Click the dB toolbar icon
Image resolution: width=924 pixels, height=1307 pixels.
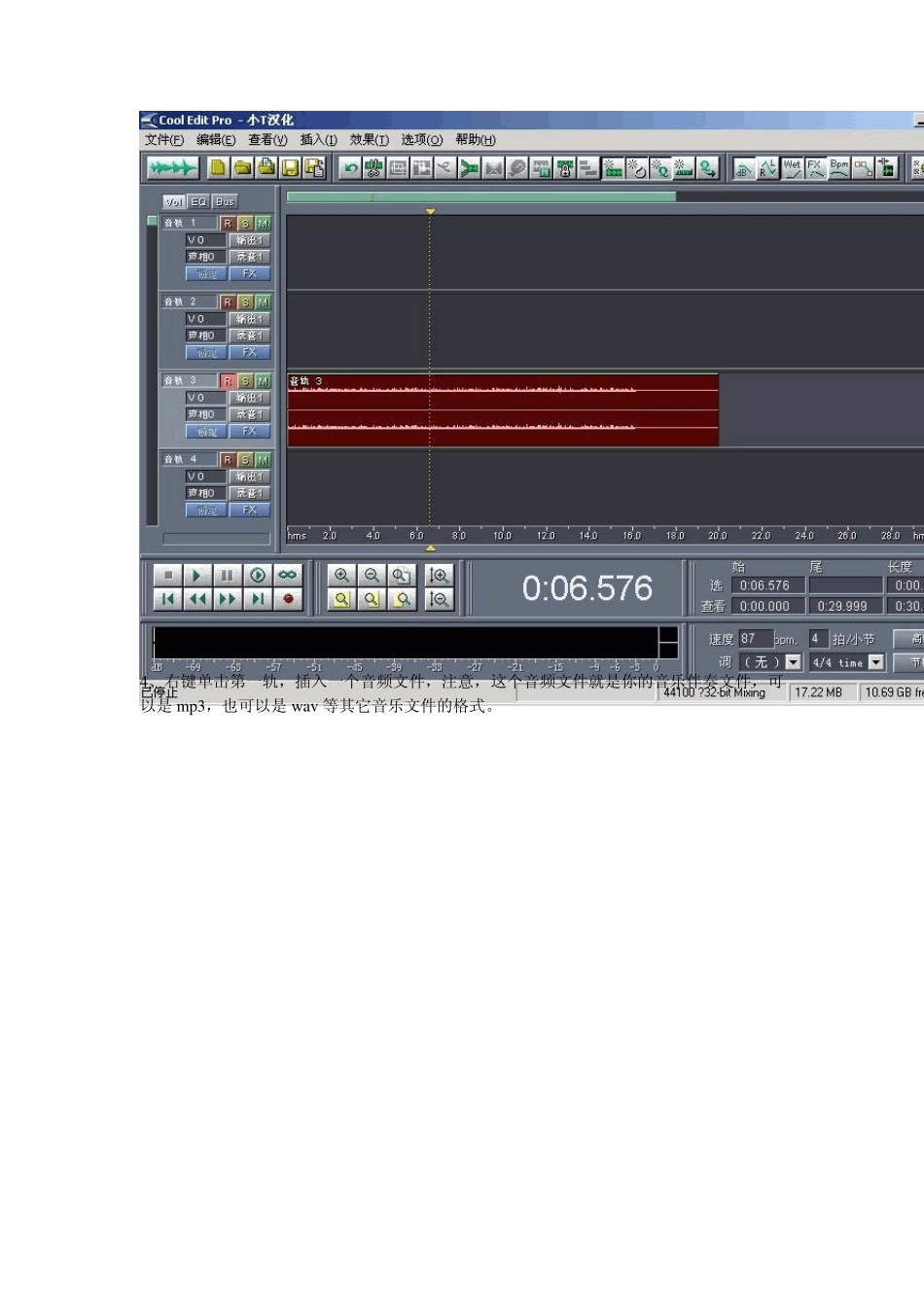(x=743, y=169)
